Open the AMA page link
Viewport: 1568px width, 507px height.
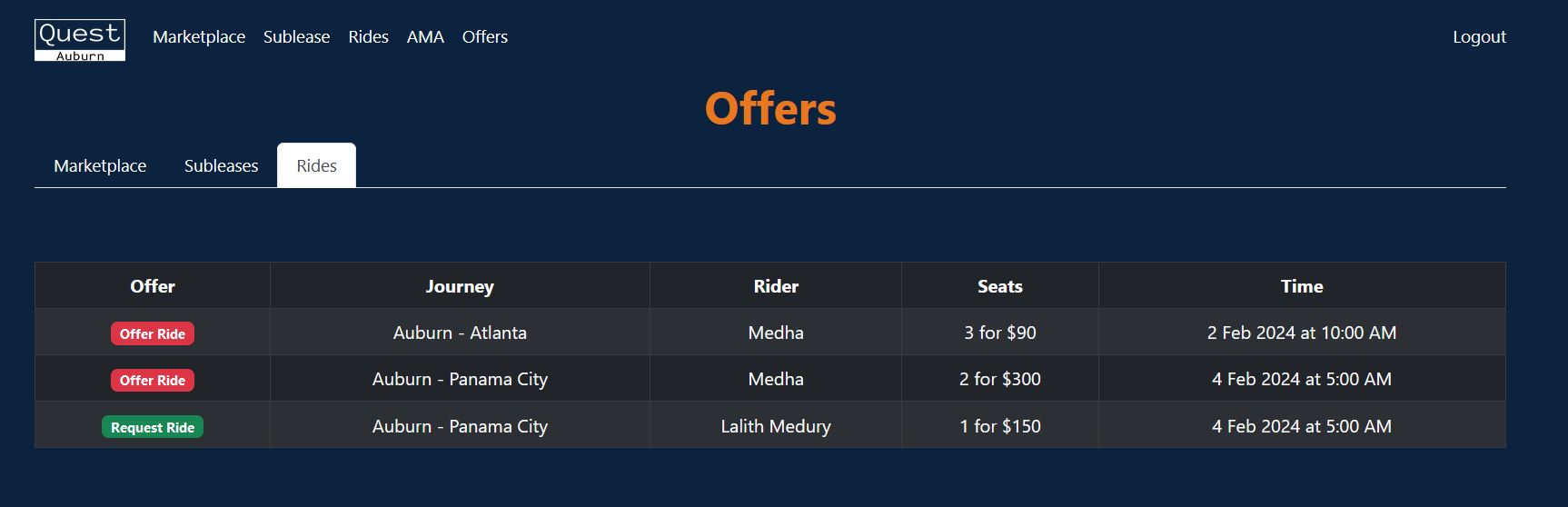(425, 37)
